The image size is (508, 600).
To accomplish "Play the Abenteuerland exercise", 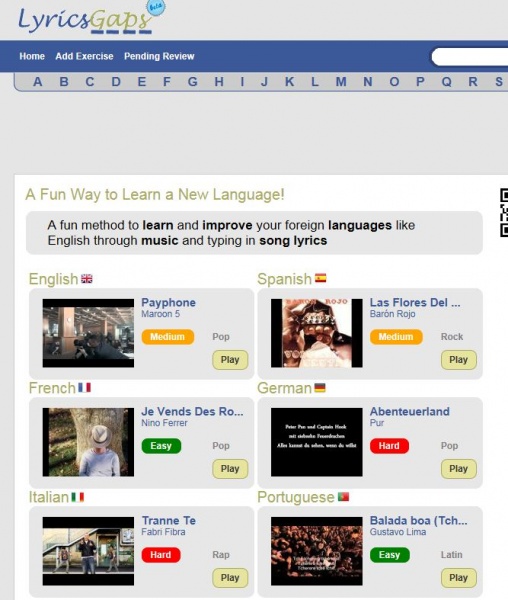I will coord(458,469).
